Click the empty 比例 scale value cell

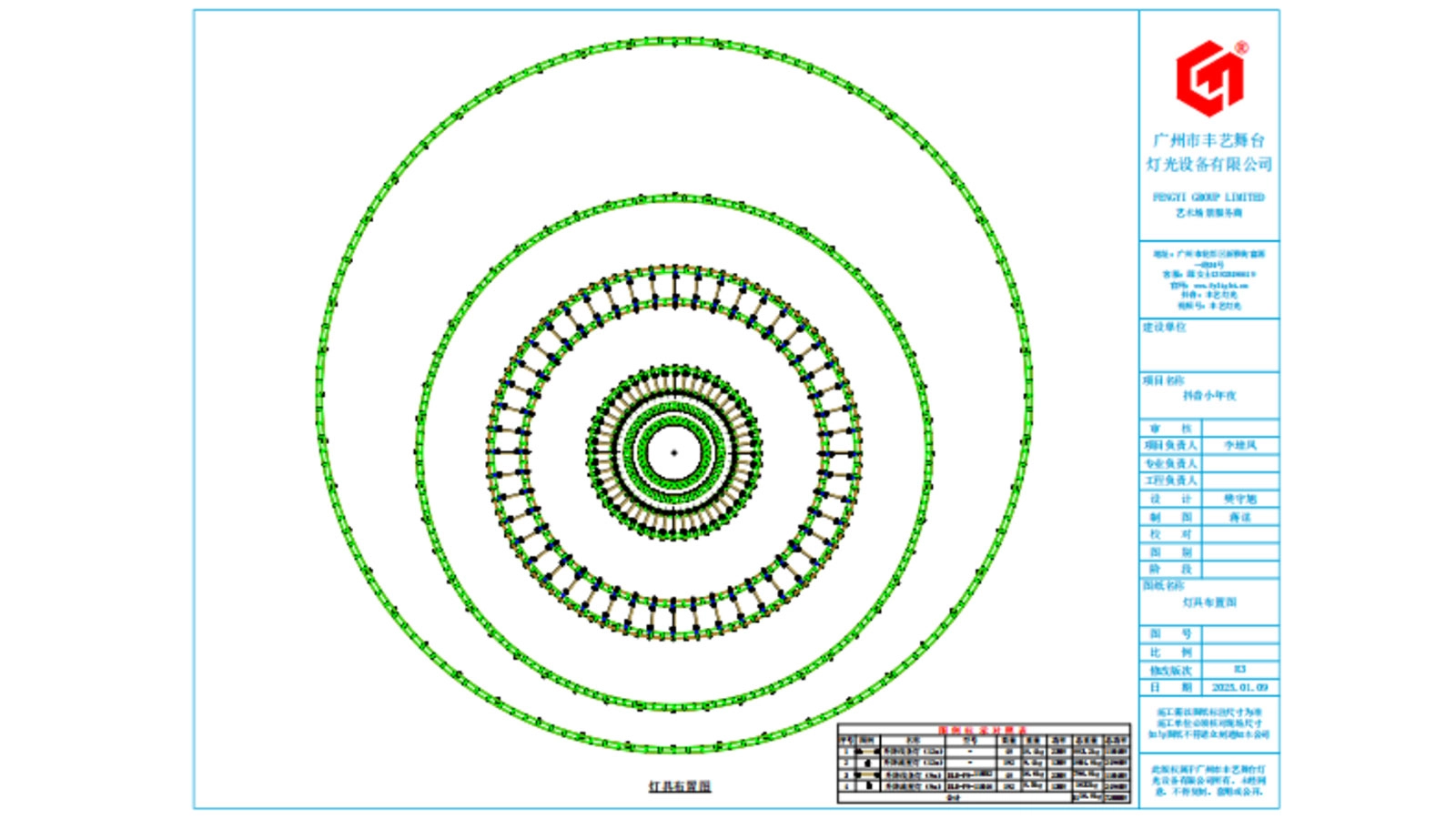1239,652
